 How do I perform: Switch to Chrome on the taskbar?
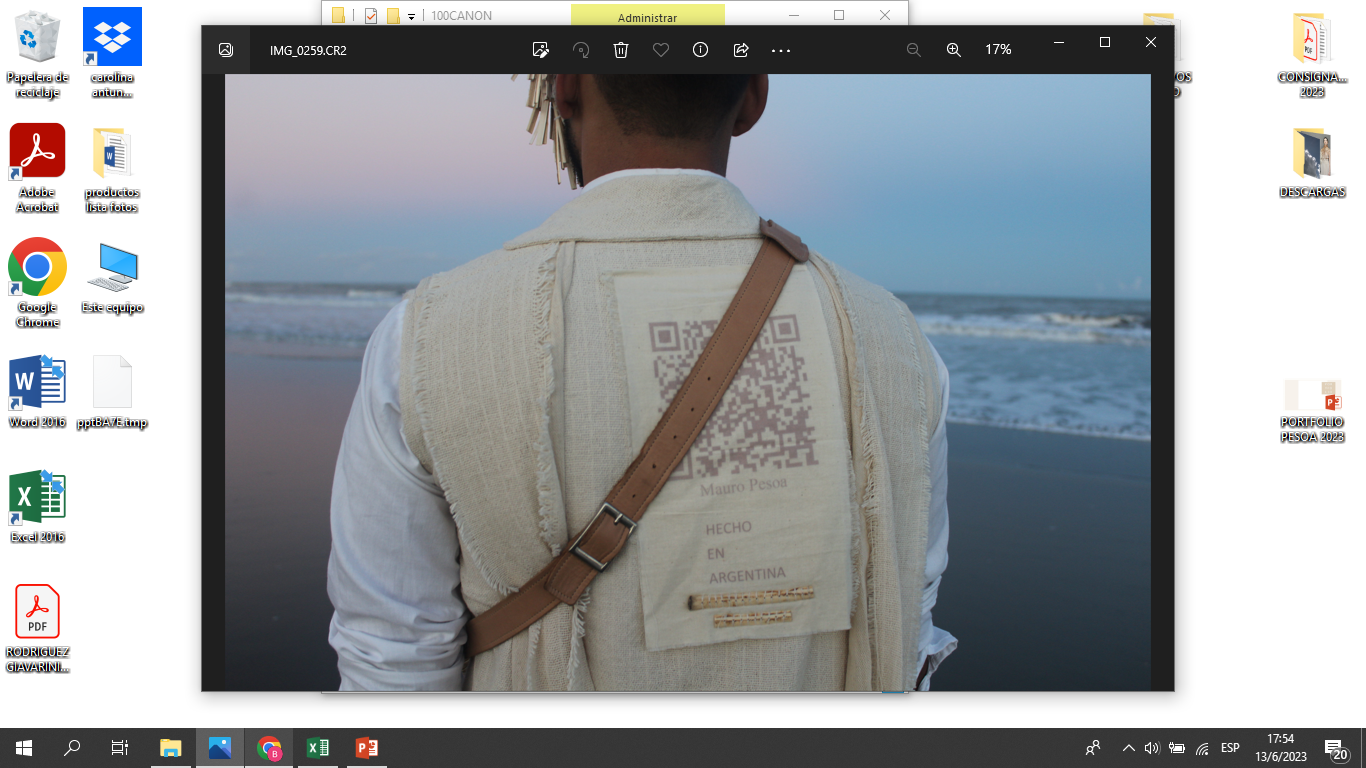pos(269,748)
